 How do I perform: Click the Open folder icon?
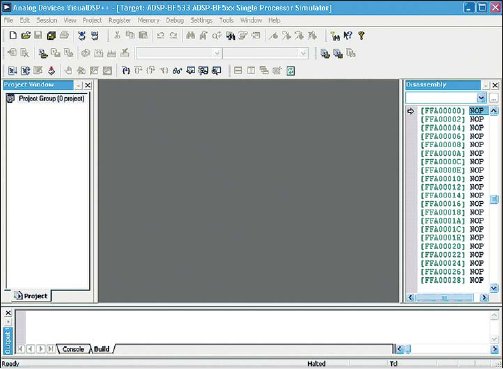click(x=26, y=35)
